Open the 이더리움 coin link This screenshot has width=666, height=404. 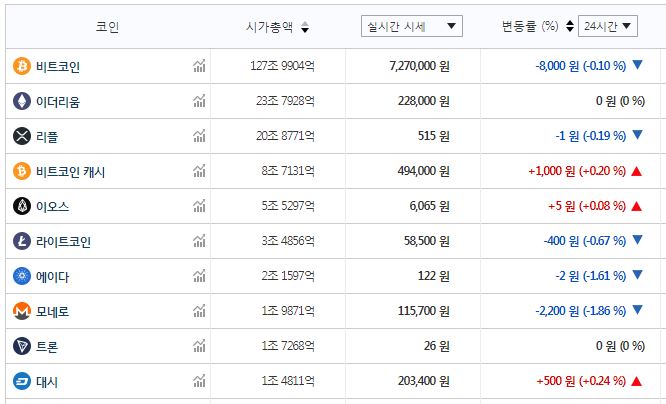(x=57, y=101)
